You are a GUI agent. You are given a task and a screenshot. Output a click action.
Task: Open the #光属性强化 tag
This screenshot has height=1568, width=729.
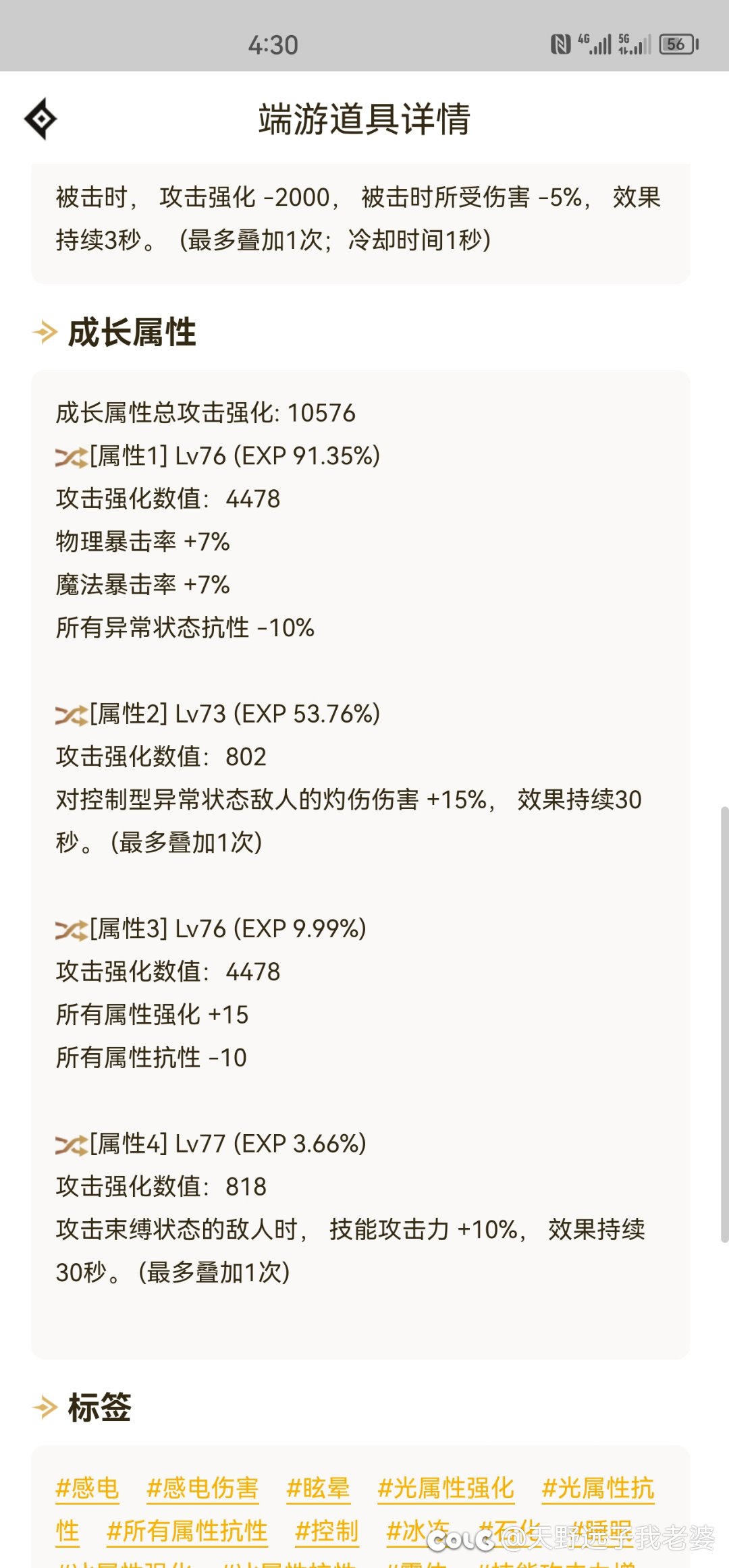pos(446,1488)
